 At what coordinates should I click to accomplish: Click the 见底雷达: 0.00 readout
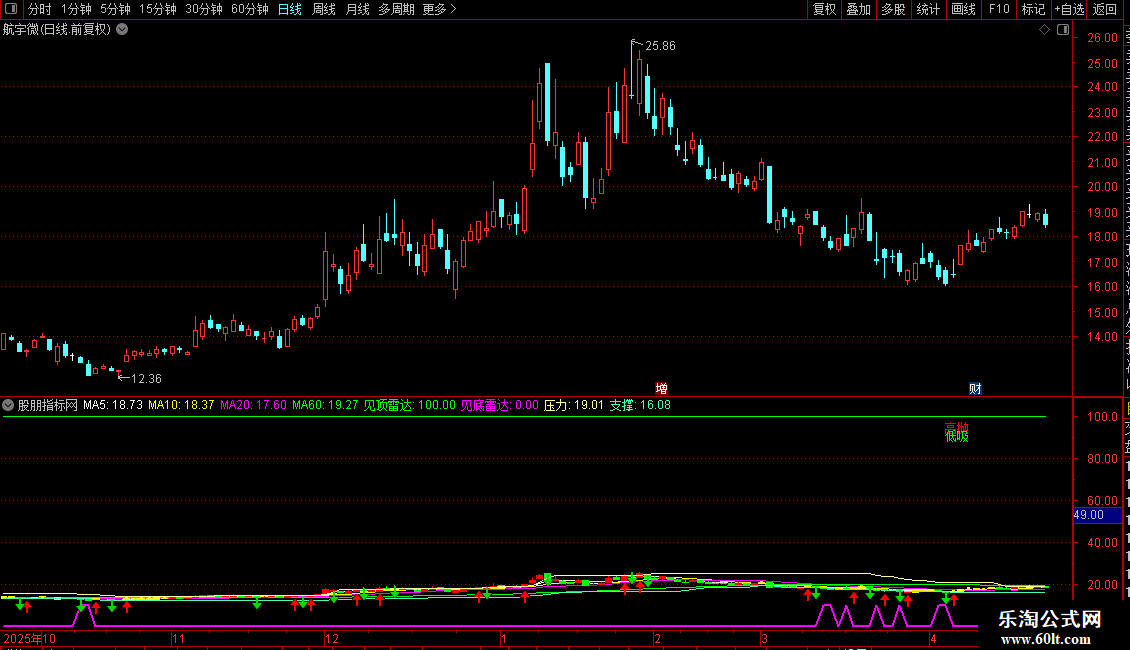point(499,405)
